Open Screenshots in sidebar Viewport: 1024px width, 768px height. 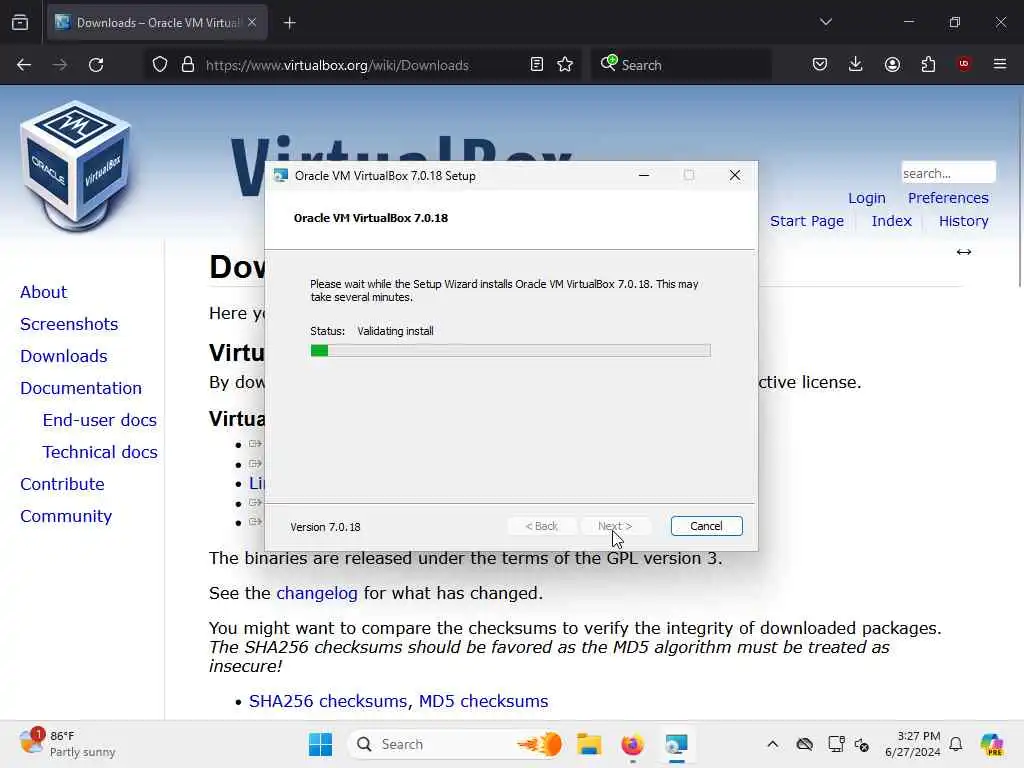tap(69, 324)
